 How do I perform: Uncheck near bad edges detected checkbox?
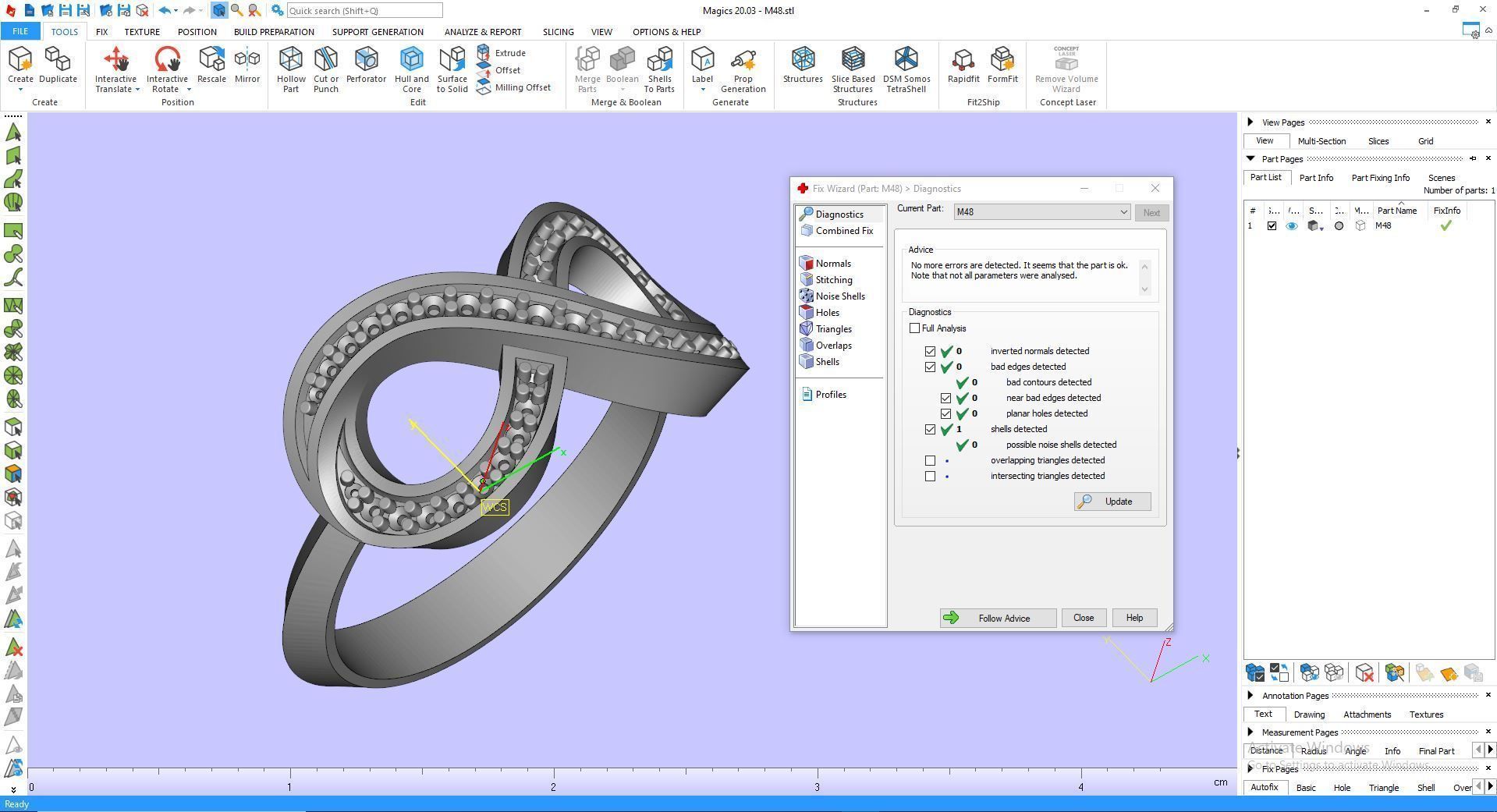tap(945, 399)
